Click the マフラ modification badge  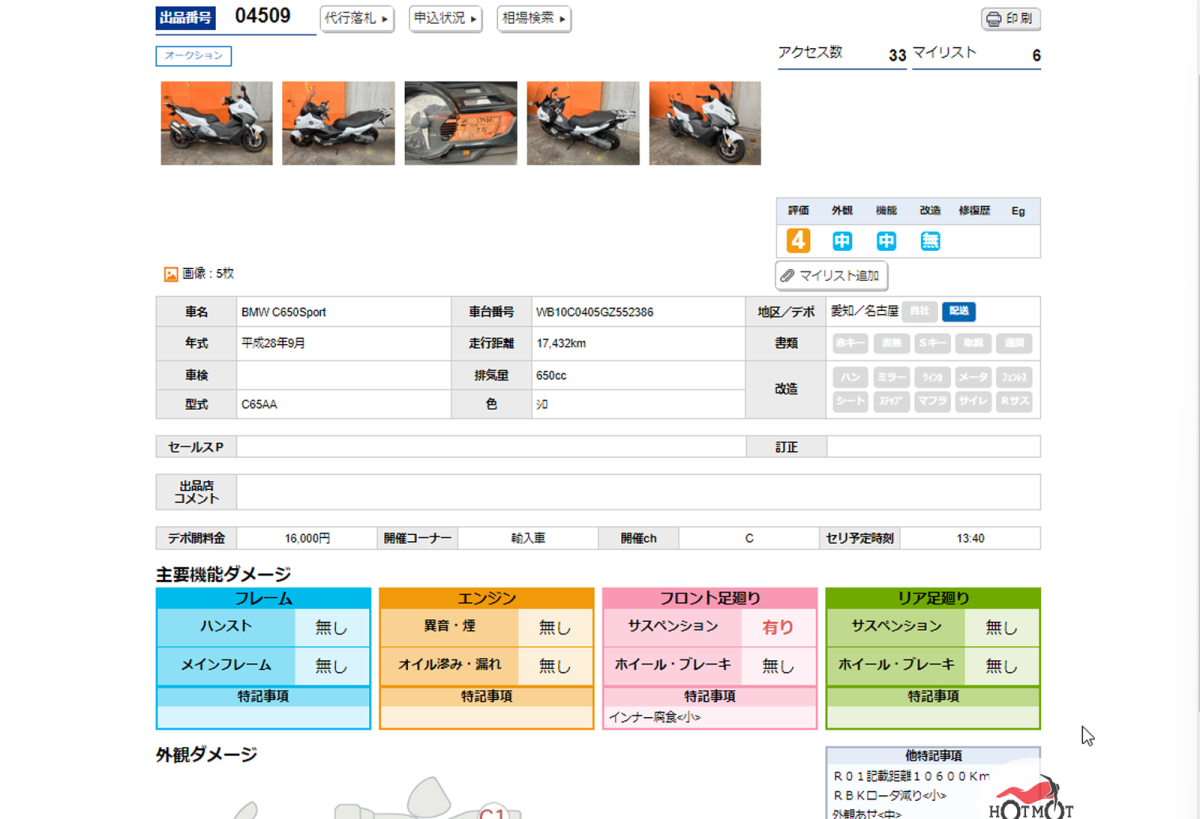[x=932, y=401]
